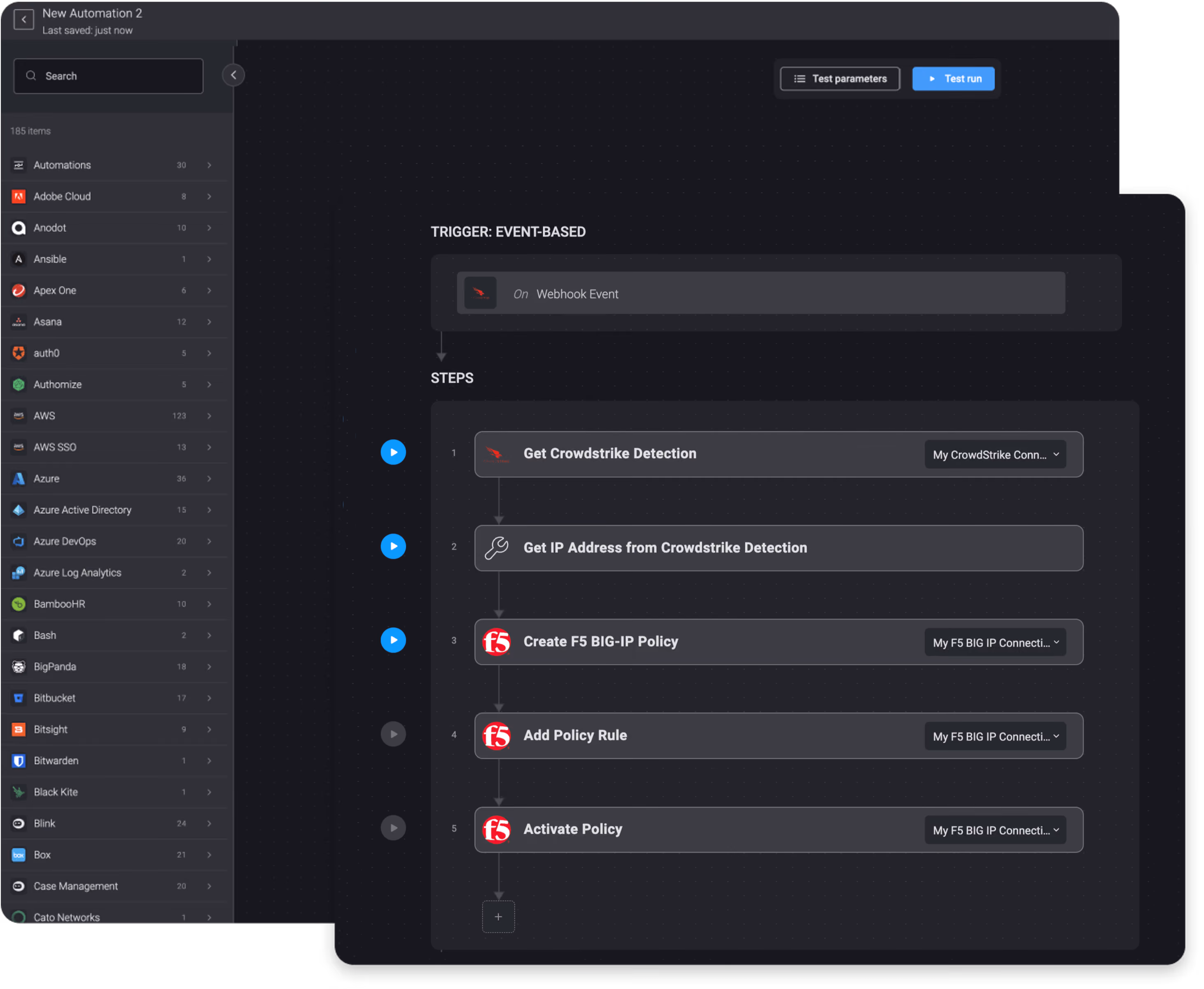This screenshot has width=1204, height=989.
Task: Expand the AWS SSO category chevron
Action: point(210,447)
